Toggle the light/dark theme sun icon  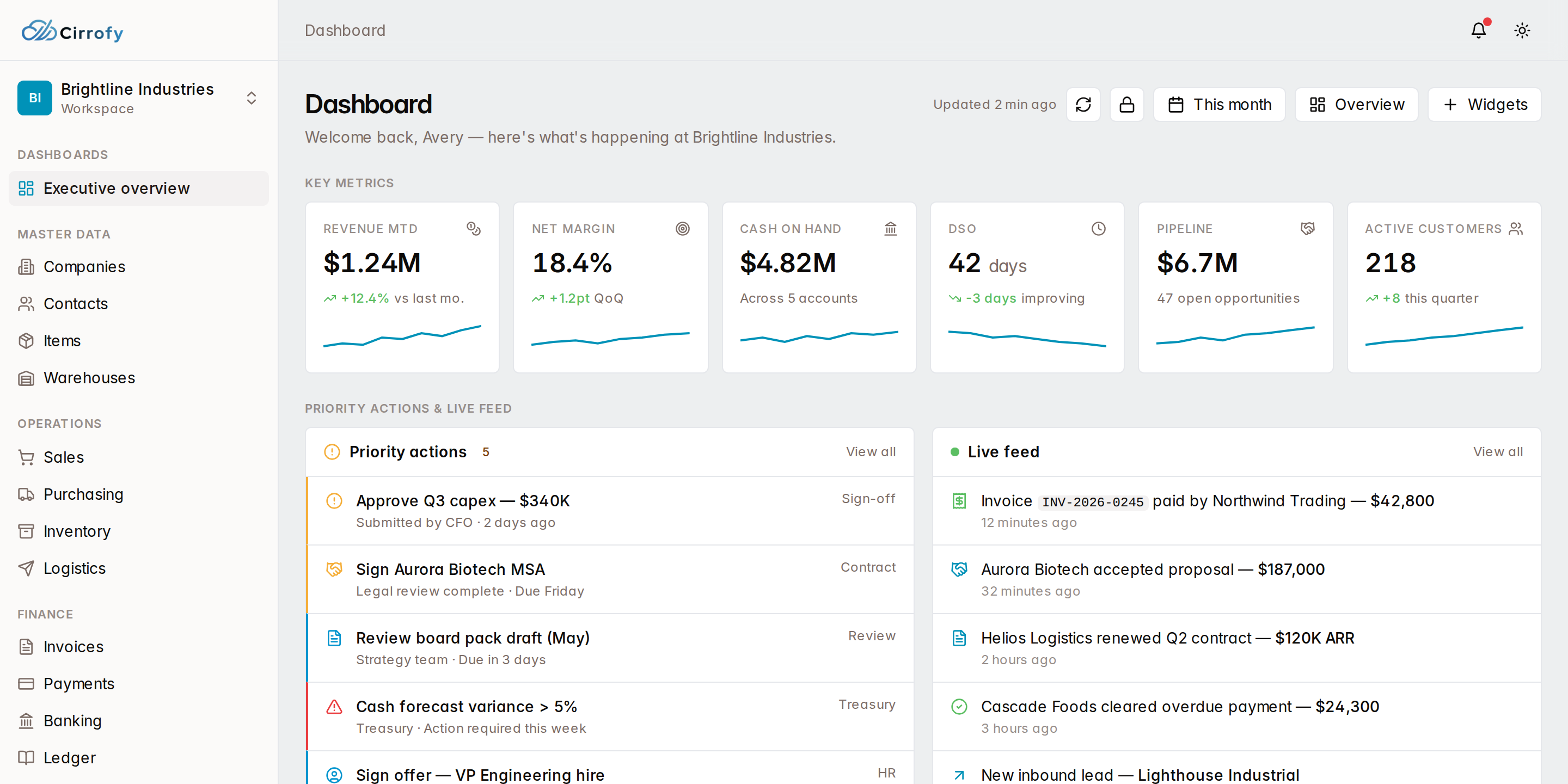1522,30
